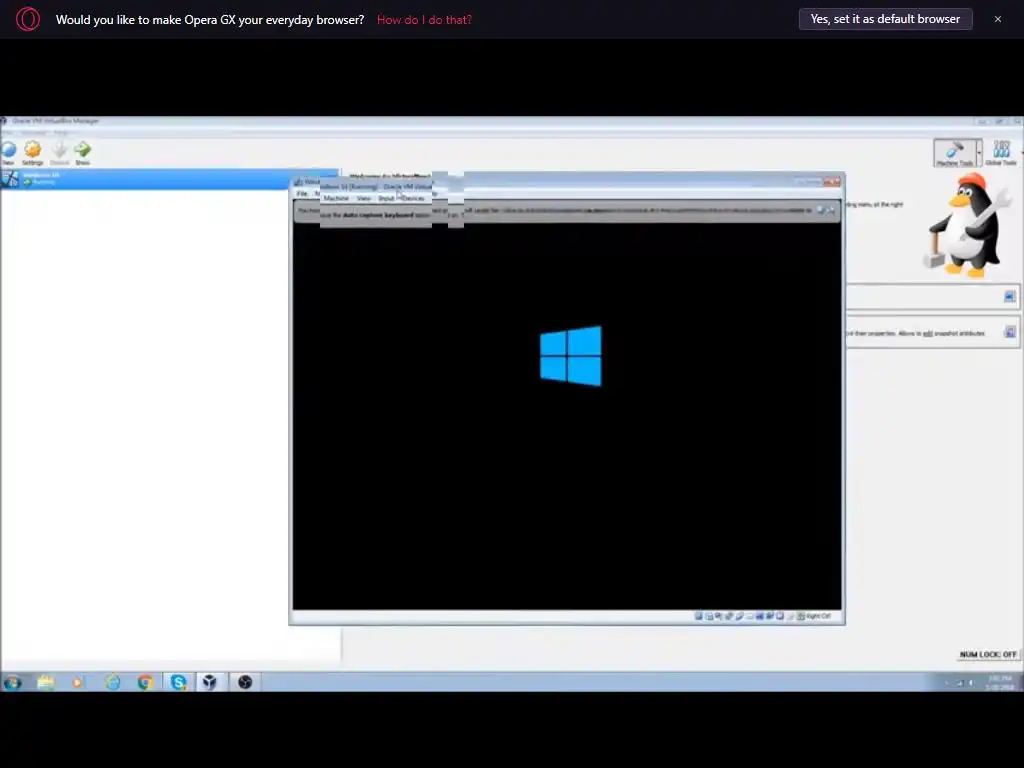Expand the Machine Tools dropdown arrow
The image size is (1024, 768).
979,153
